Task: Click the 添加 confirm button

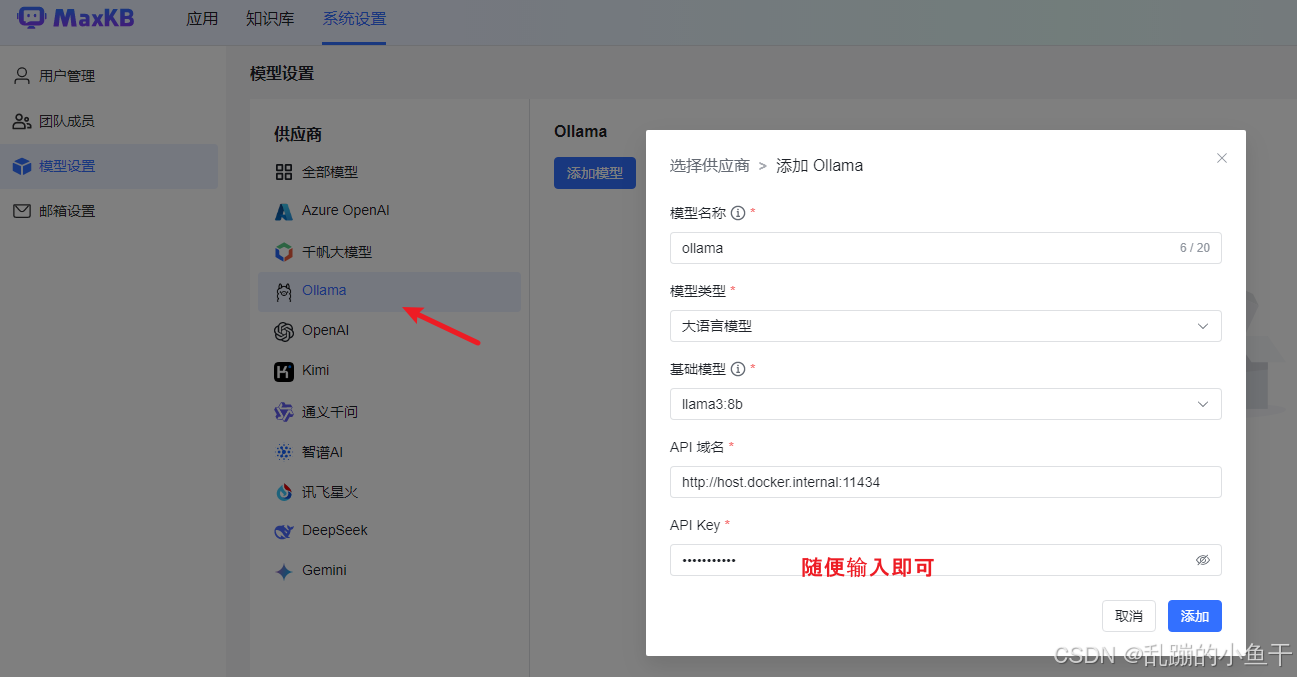Action: pos(1195,616)
